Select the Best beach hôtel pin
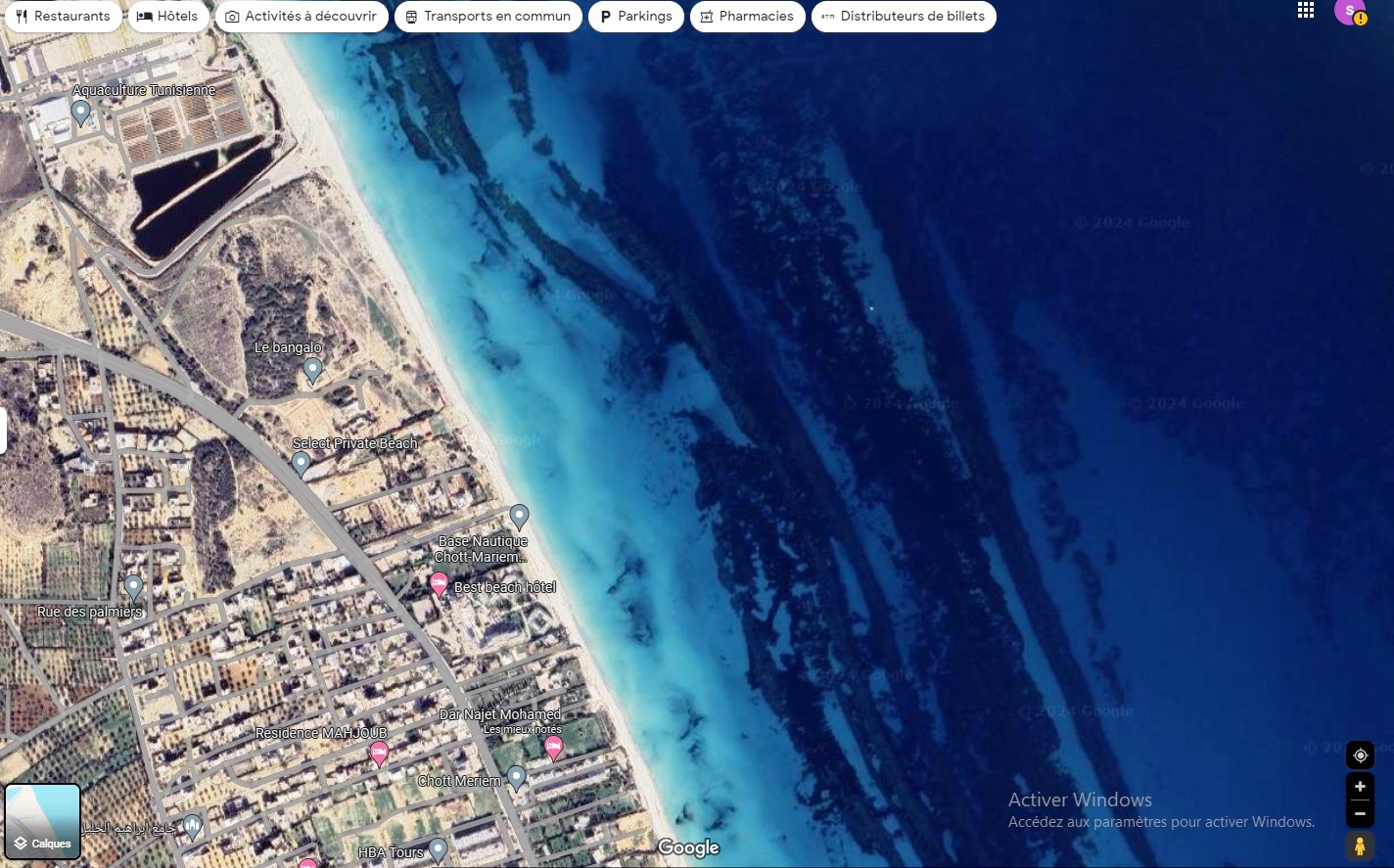Viewport: 1394px width, 868px height. pyautogui.click(x=440, y=584)
